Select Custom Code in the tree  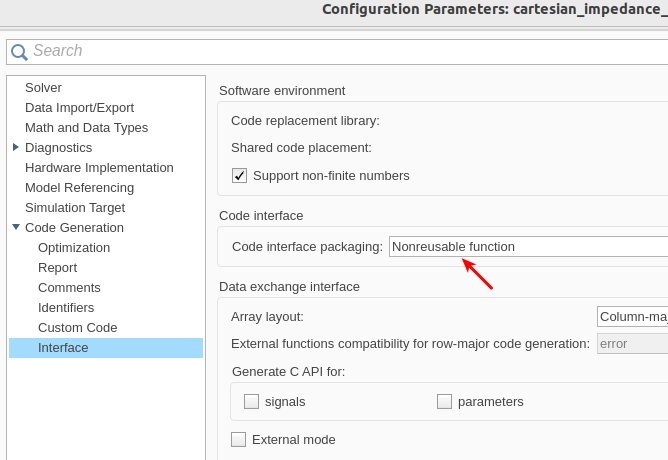pyautogui.click(x=77, y=328)
